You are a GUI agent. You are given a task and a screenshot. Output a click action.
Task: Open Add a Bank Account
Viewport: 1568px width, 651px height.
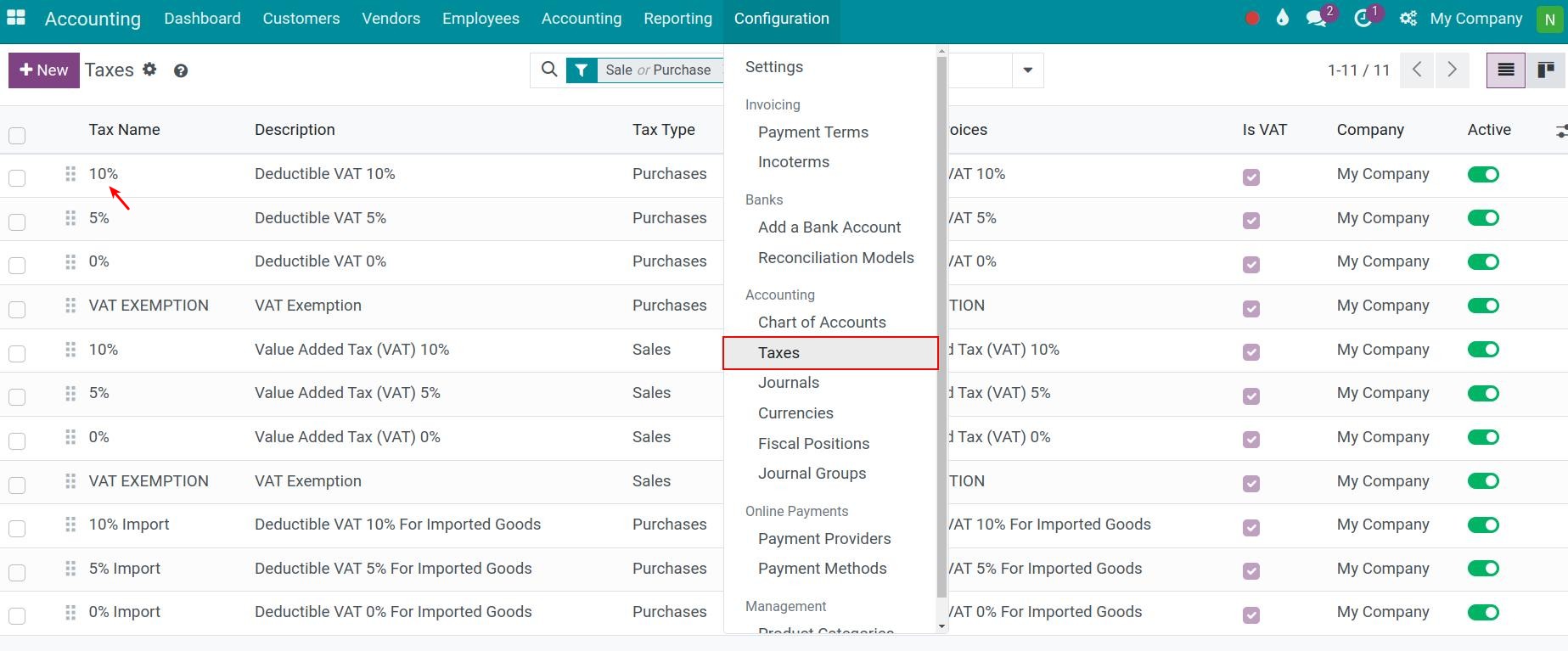click(x=829, y=227)
